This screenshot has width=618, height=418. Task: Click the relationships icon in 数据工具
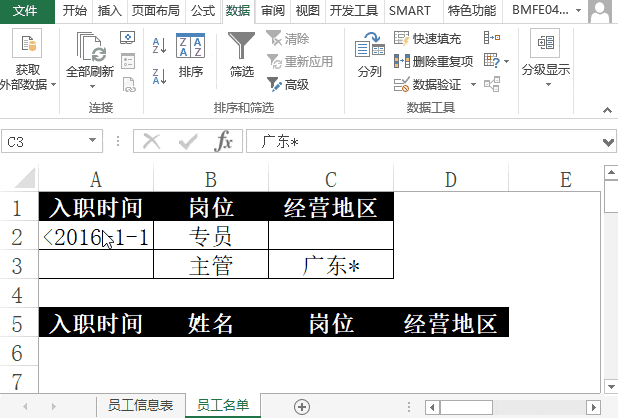(x=492, y=84)
